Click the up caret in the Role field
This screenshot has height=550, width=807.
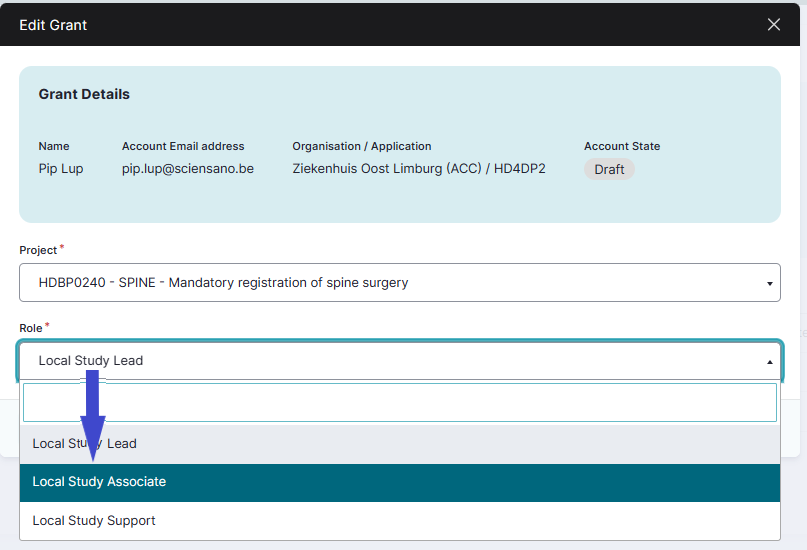tap(769, 362)
